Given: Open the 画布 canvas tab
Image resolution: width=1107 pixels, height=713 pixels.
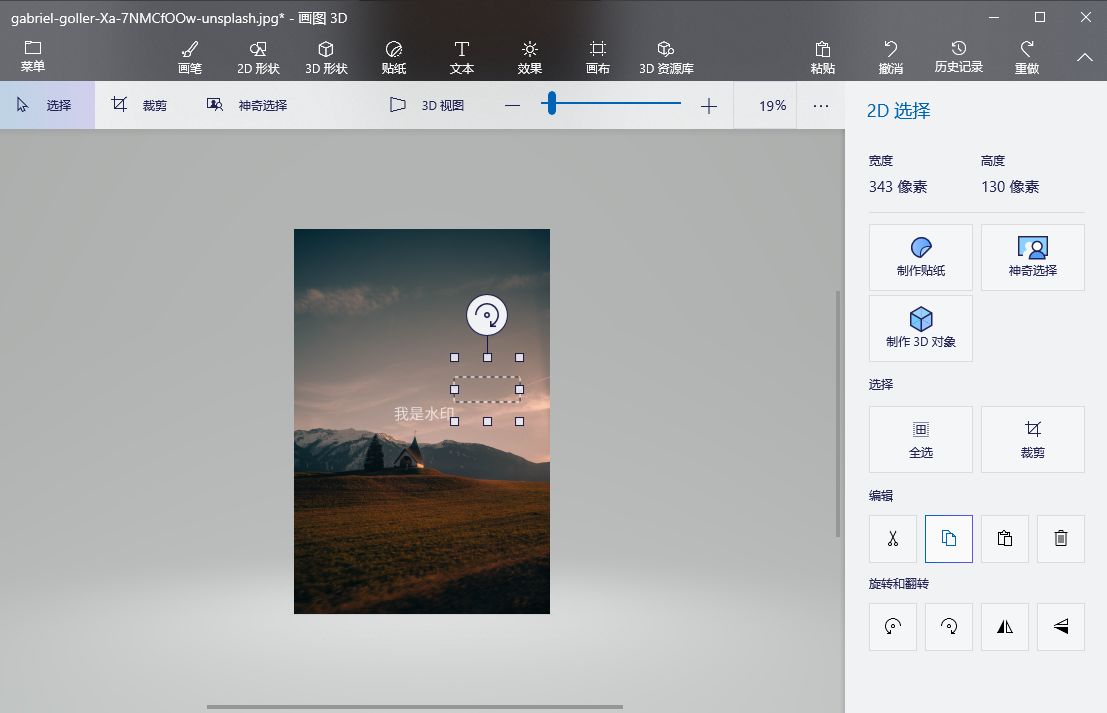Looking at the screenshot, I should click(x=598, y=57).
